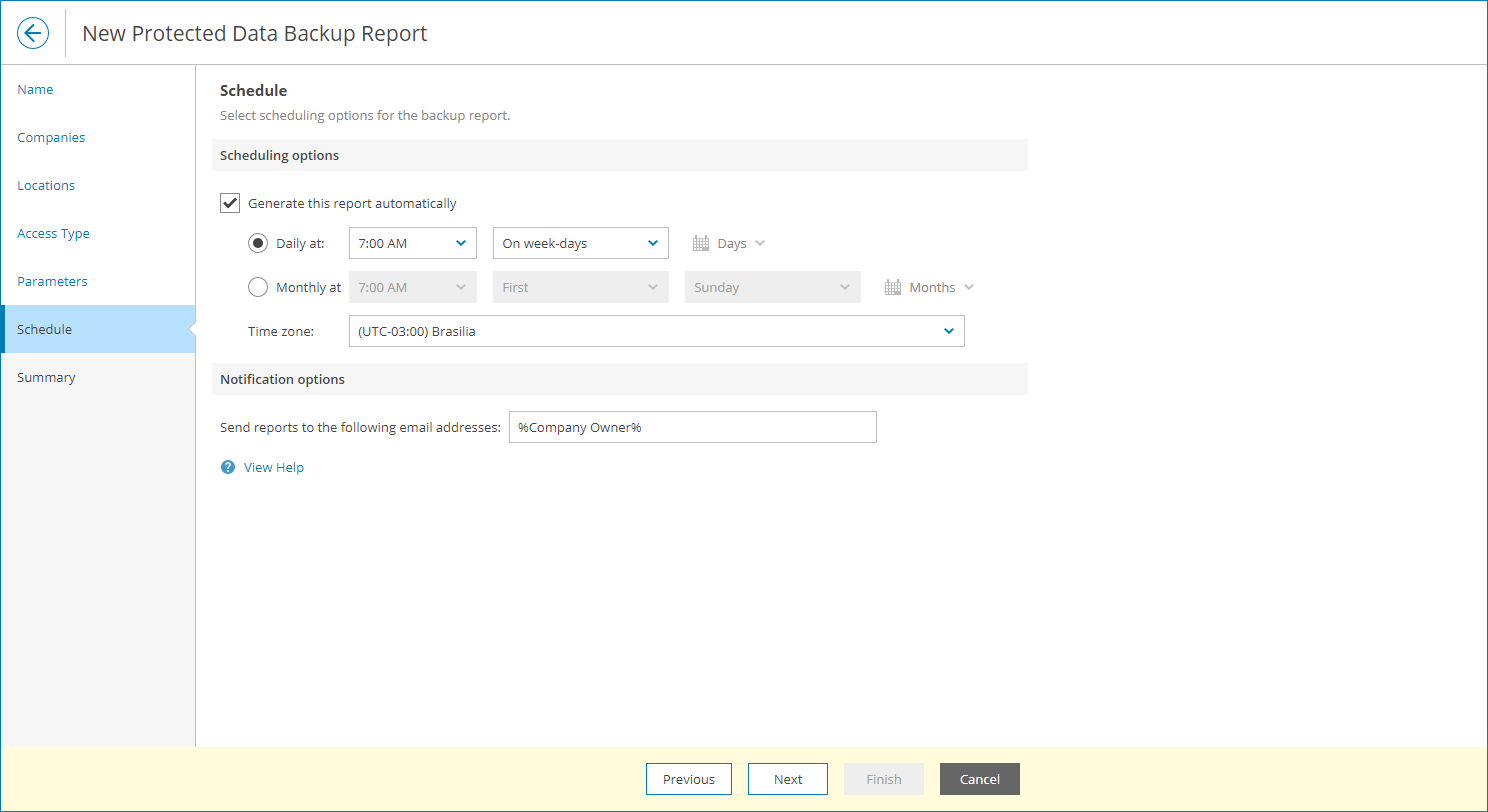Uncheck Generate this report automatically
This screenshot has height=812, width=1488.
(230, 202)
